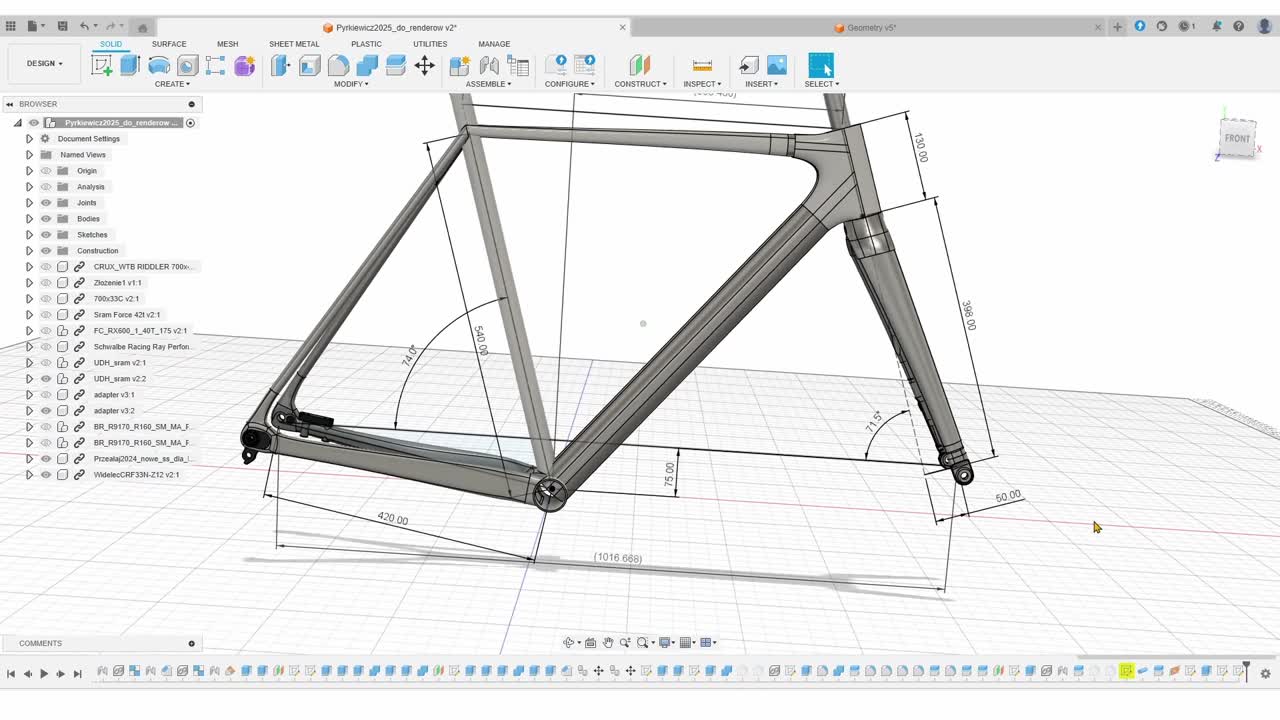Click the highlighted yellow timeline feature
Image resolution: width=1280 pixels, height=720 pixels.
click(1126, 671)
